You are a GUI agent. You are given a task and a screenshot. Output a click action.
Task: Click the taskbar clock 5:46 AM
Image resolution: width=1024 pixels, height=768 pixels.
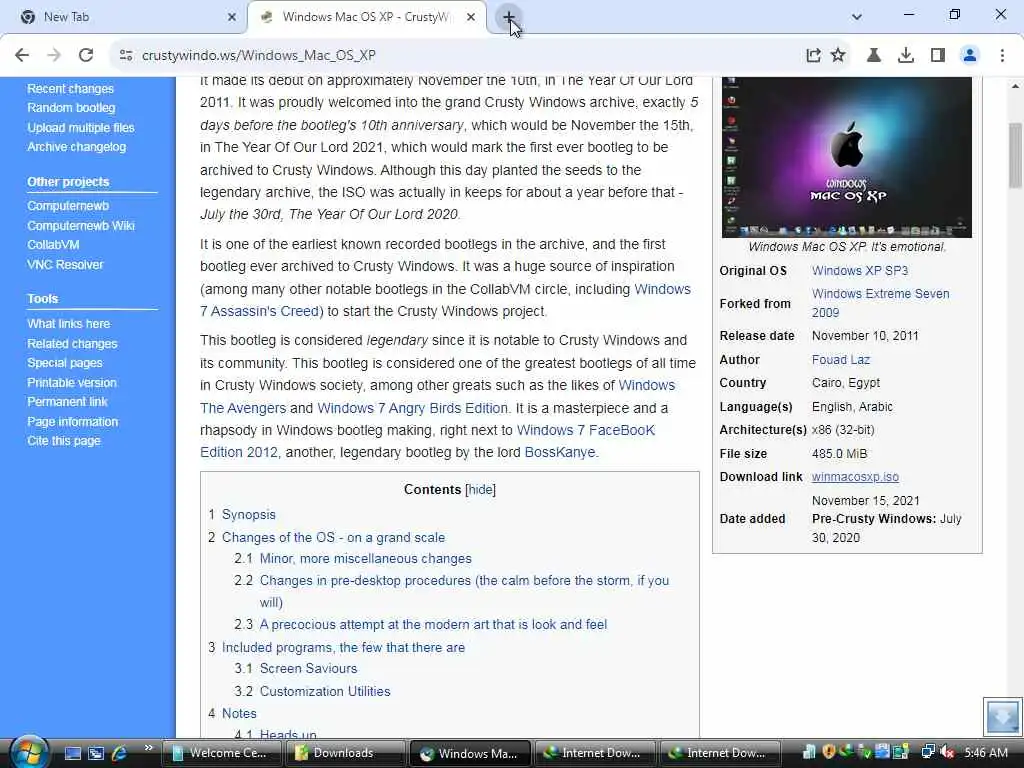[986, 753]
